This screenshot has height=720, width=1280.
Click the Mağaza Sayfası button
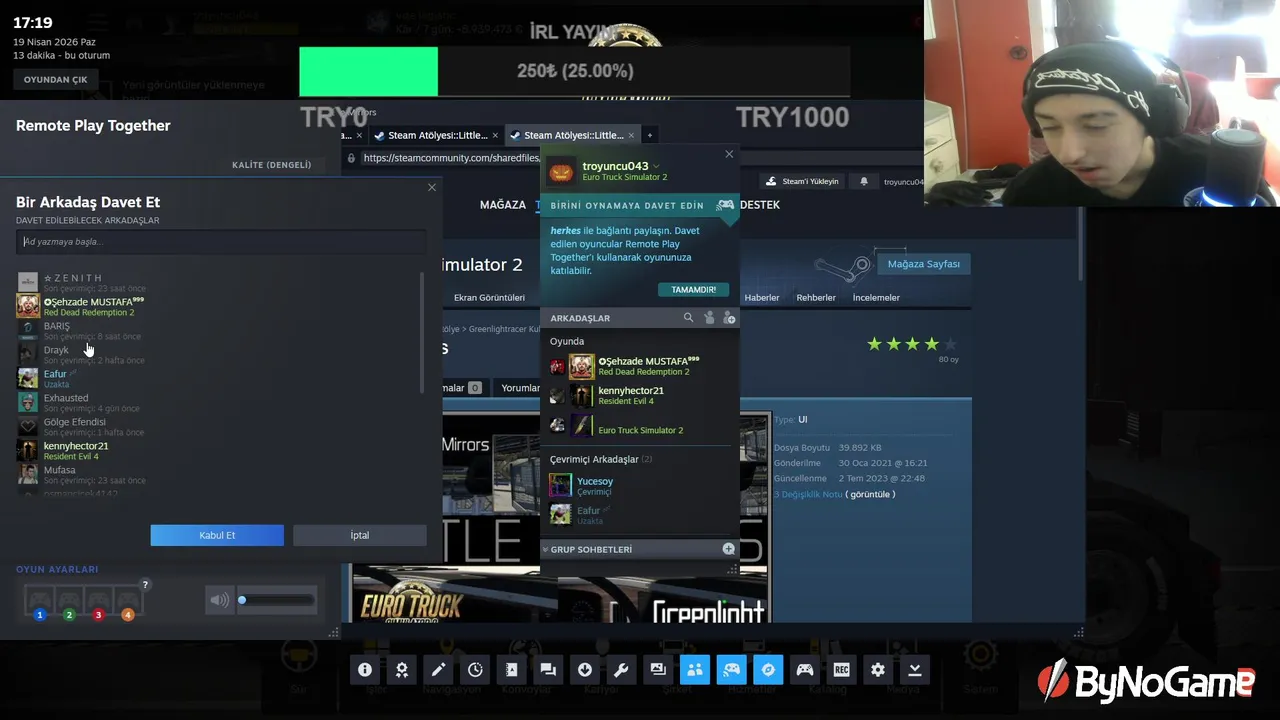pyautogui.click(x=923, y=264)
